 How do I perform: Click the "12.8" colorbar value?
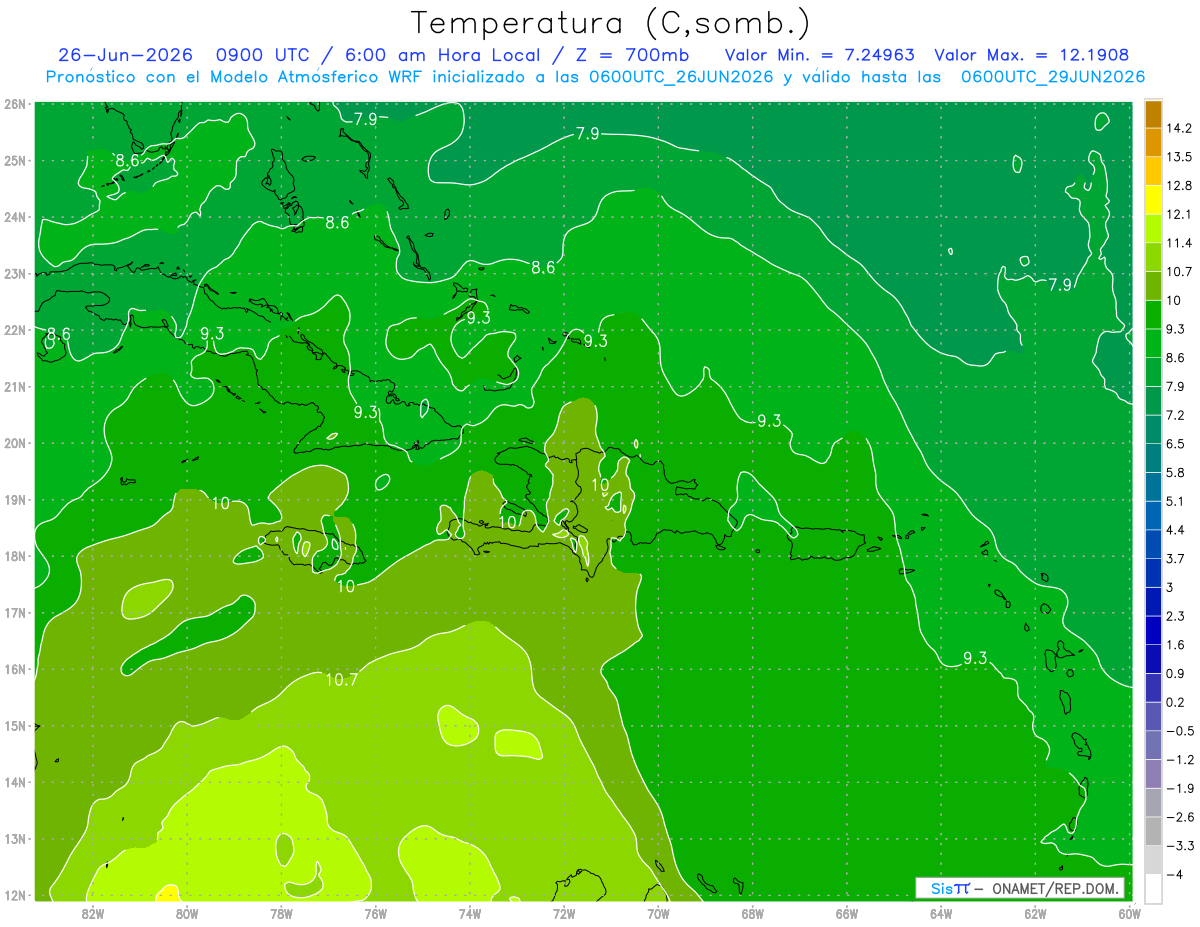point(1177,185)
